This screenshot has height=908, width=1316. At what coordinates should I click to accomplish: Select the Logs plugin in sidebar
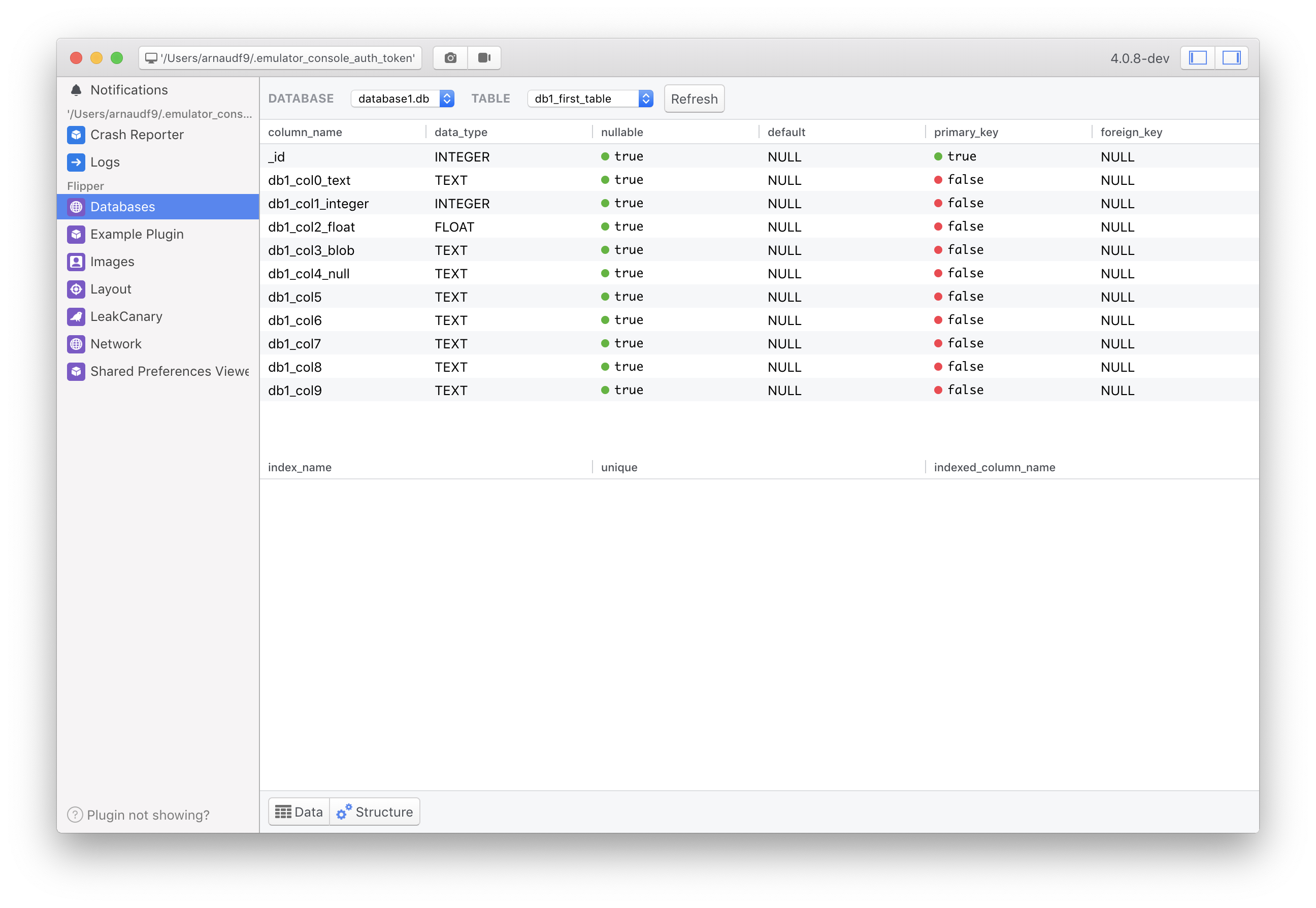point(105,161)
